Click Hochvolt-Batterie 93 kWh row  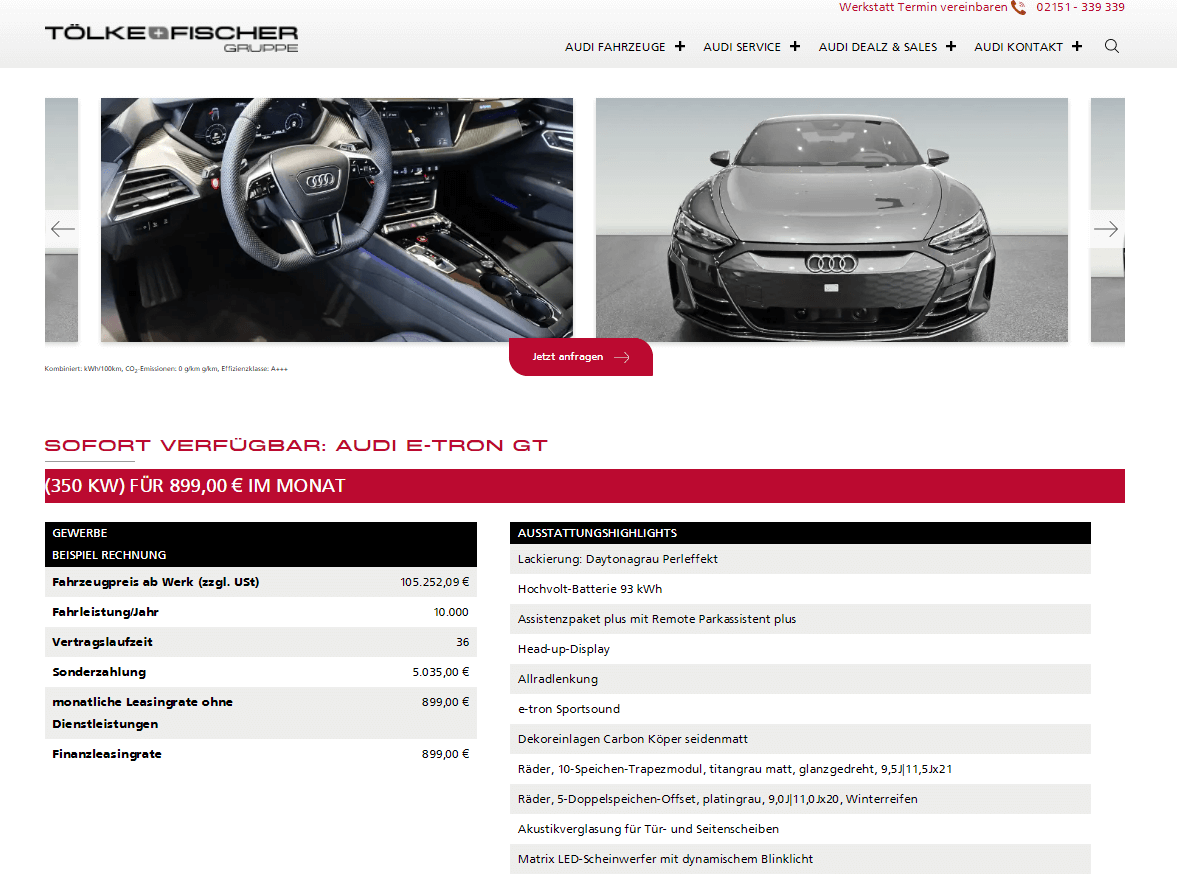800,589
